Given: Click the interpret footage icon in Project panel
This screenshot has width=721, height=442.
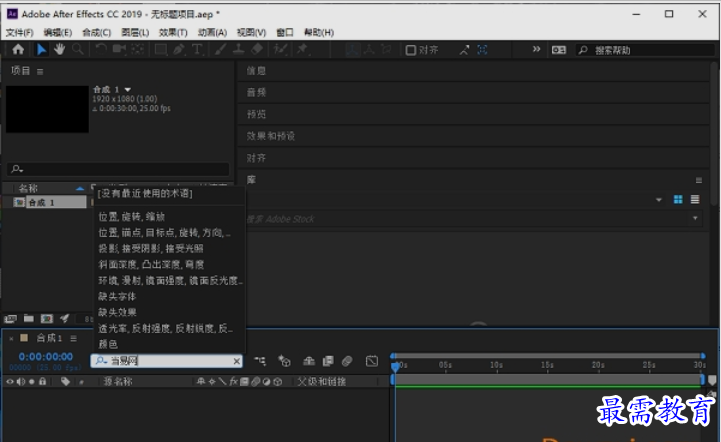Looking at the screenshot, I should pyautogui.click(x=10, y=318).
